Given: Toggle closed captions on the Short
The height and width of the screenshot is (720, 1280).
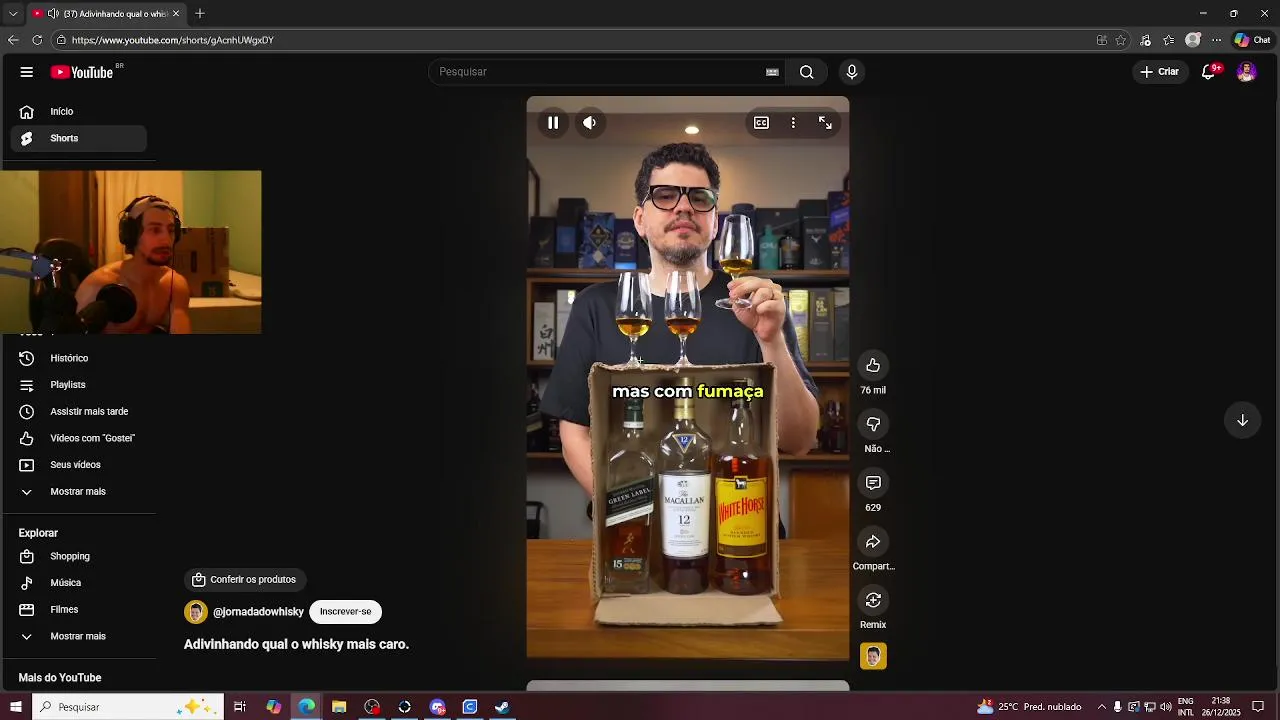Looking at the screenshot, I should pos(761,123).
